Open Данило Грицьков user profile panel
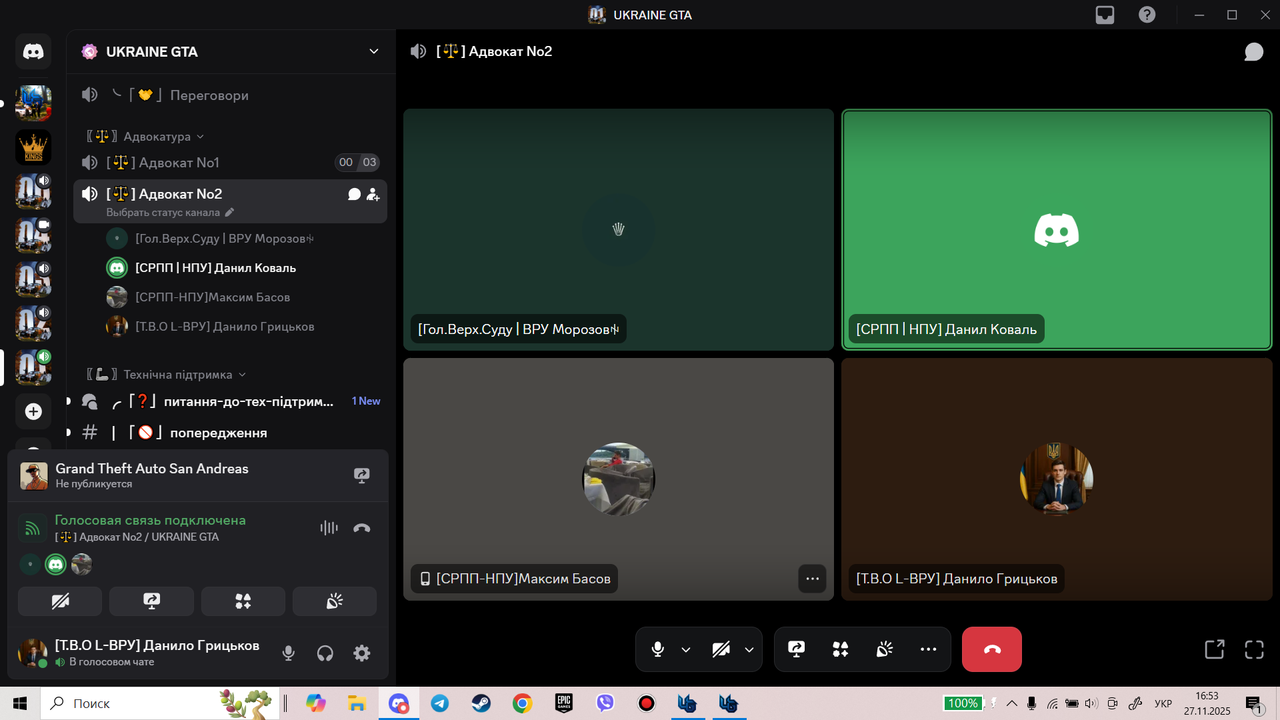Screen dimensions: 1280x720 140,653
